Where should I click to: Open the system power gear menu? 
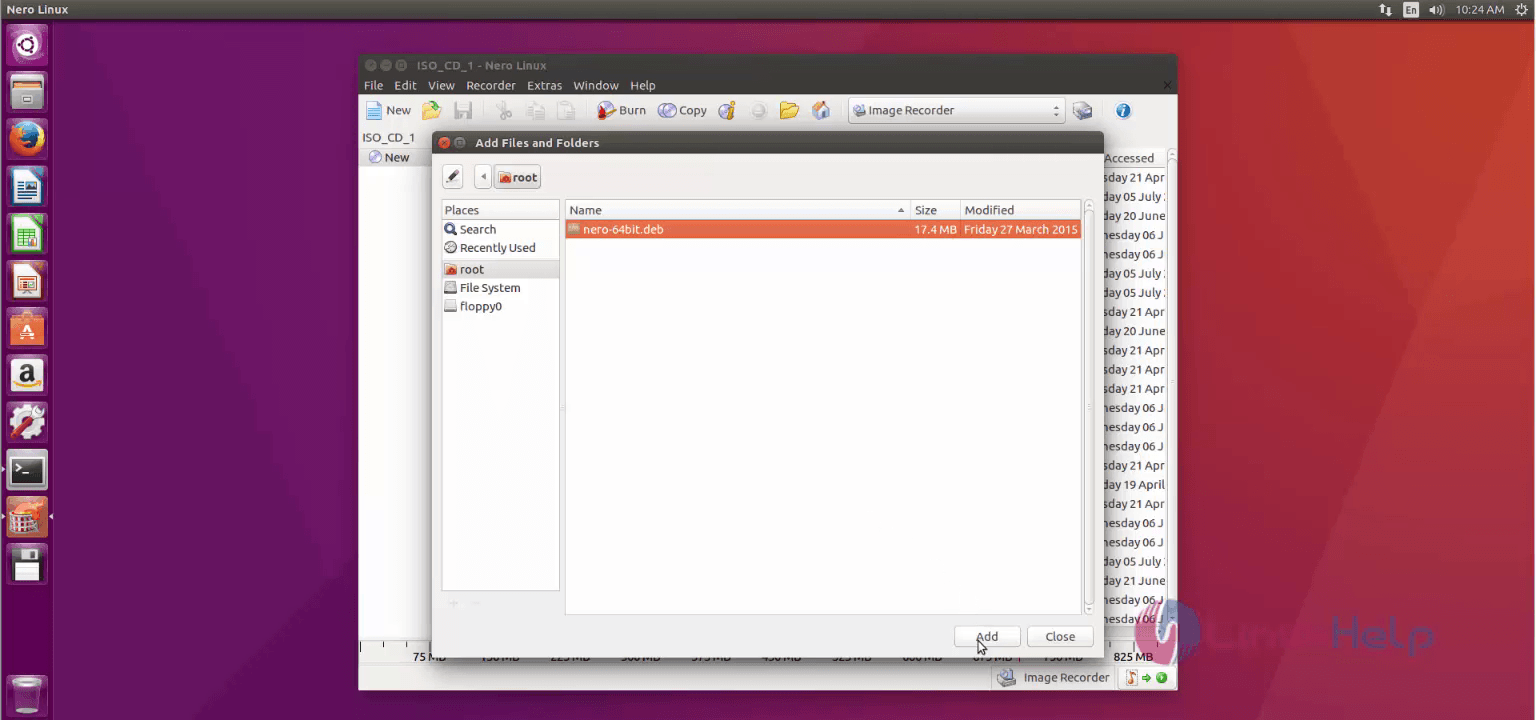click(x=1521, y=9)
